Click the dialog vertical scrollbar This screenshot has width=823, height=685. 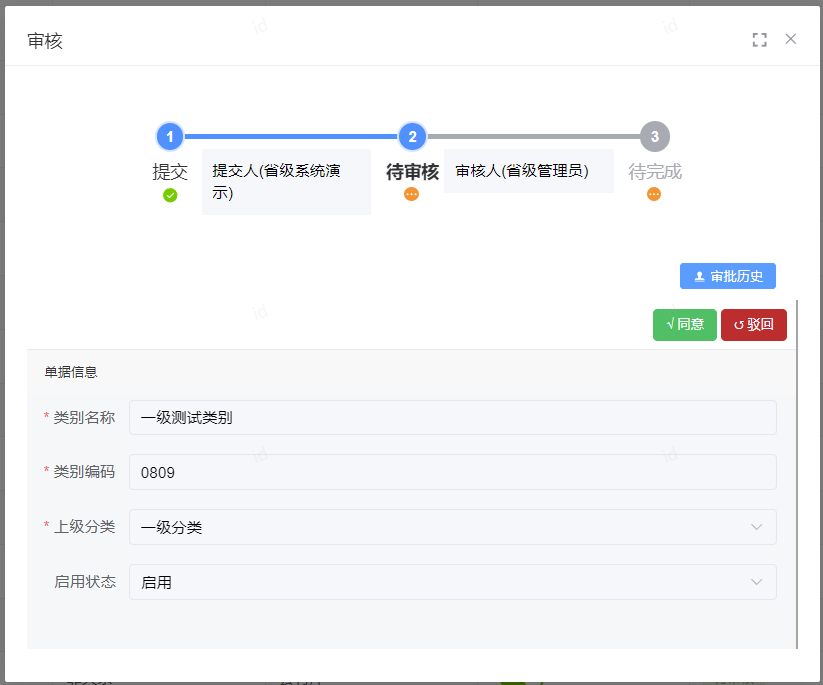click(x=797, y=474)
